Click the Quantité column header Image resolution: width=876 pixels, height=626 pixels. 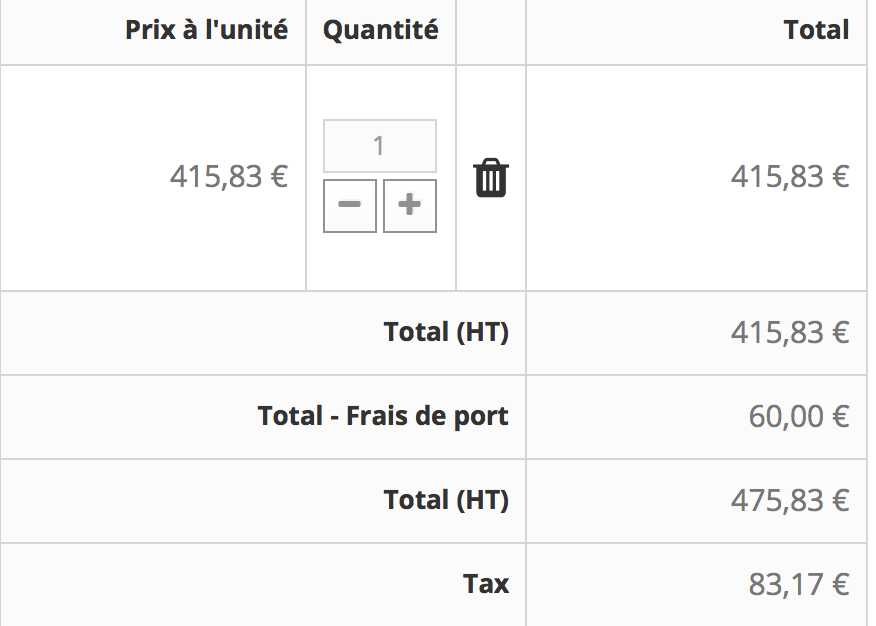380,30
